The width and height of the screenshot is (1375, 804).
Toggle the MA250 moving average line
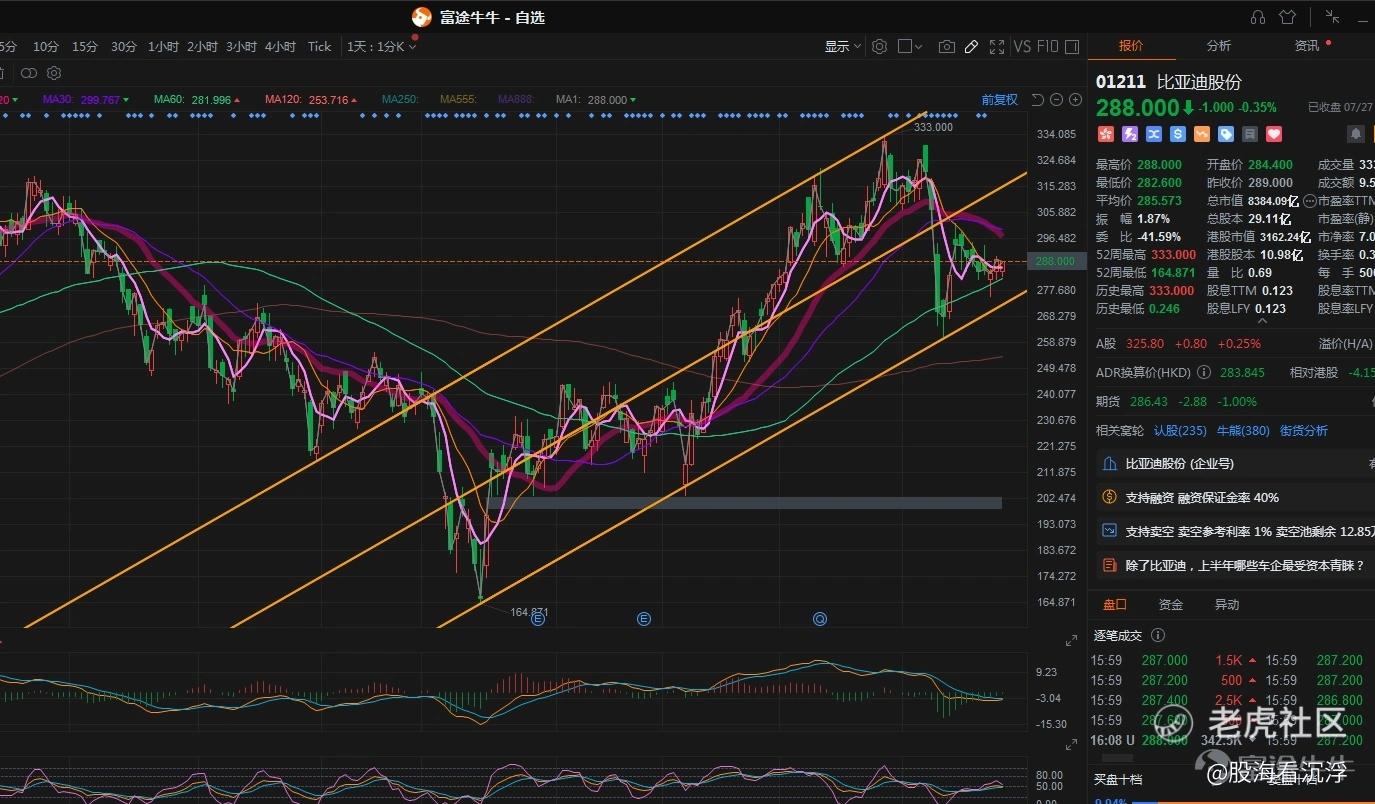pyautogui.click(x=400, y=100)
